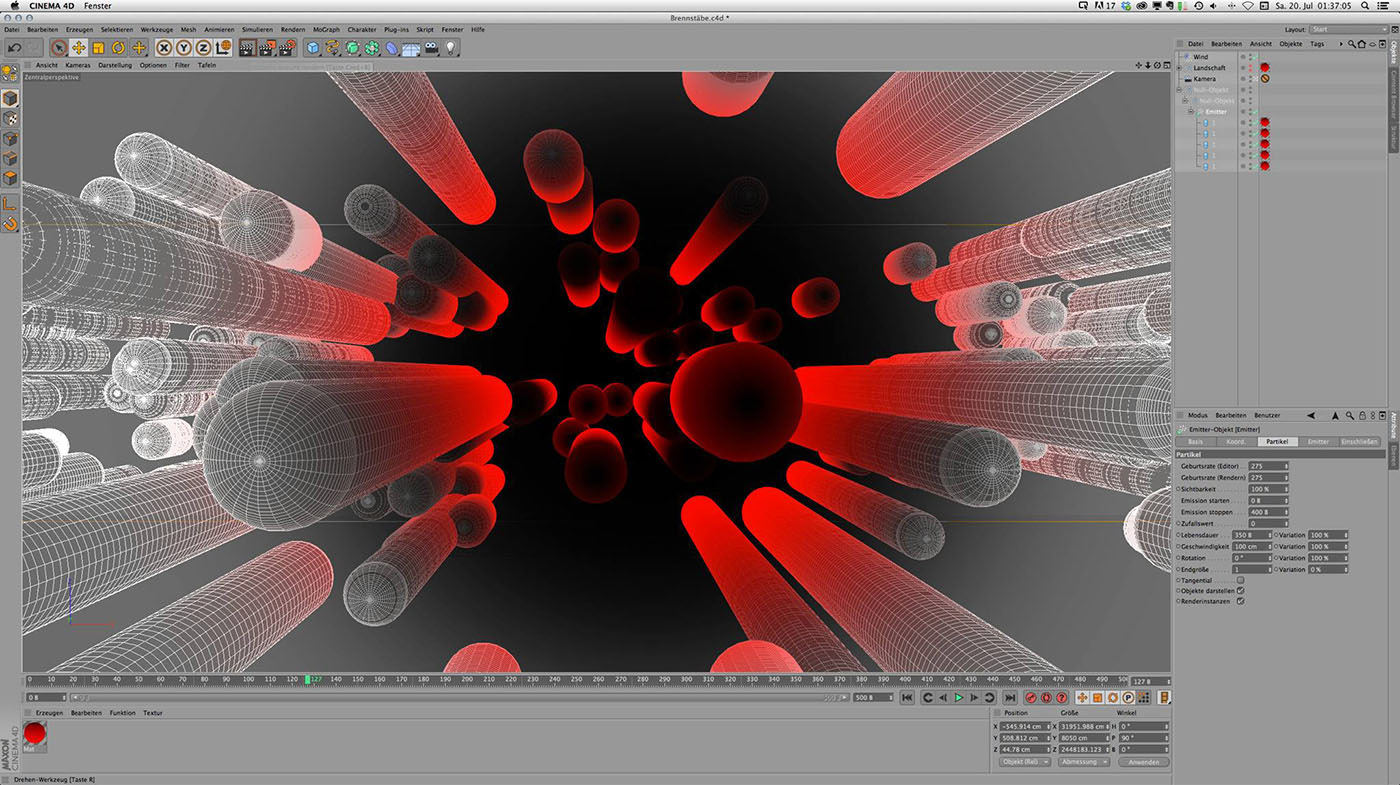Toggle the X axis lock
This screenshot has height=785, width=1400.
165,47
